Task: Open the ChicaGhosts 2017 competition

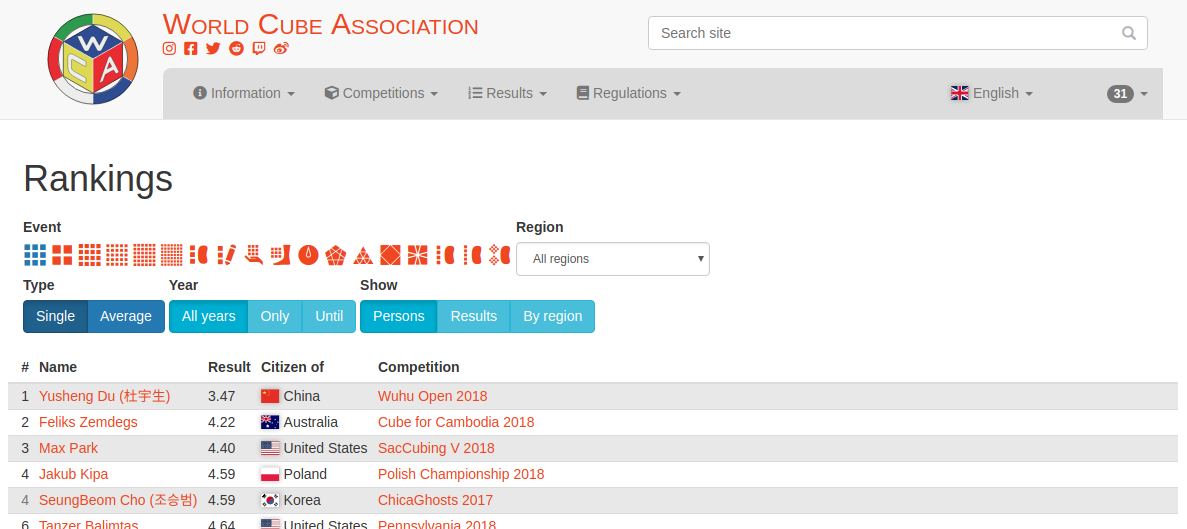Action: (435, 500)
